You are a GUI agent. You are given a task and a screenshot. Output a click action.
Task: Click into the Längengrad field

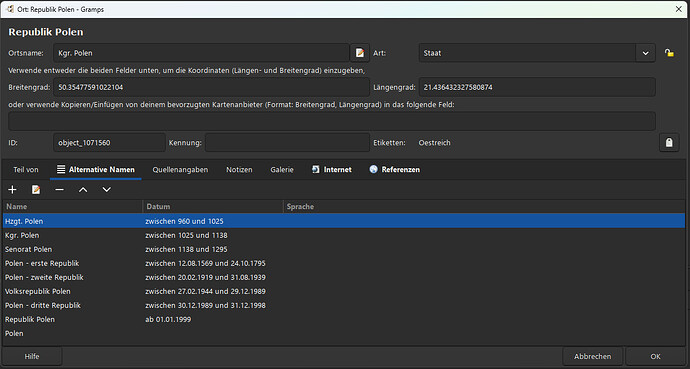(x=537, y=87)
